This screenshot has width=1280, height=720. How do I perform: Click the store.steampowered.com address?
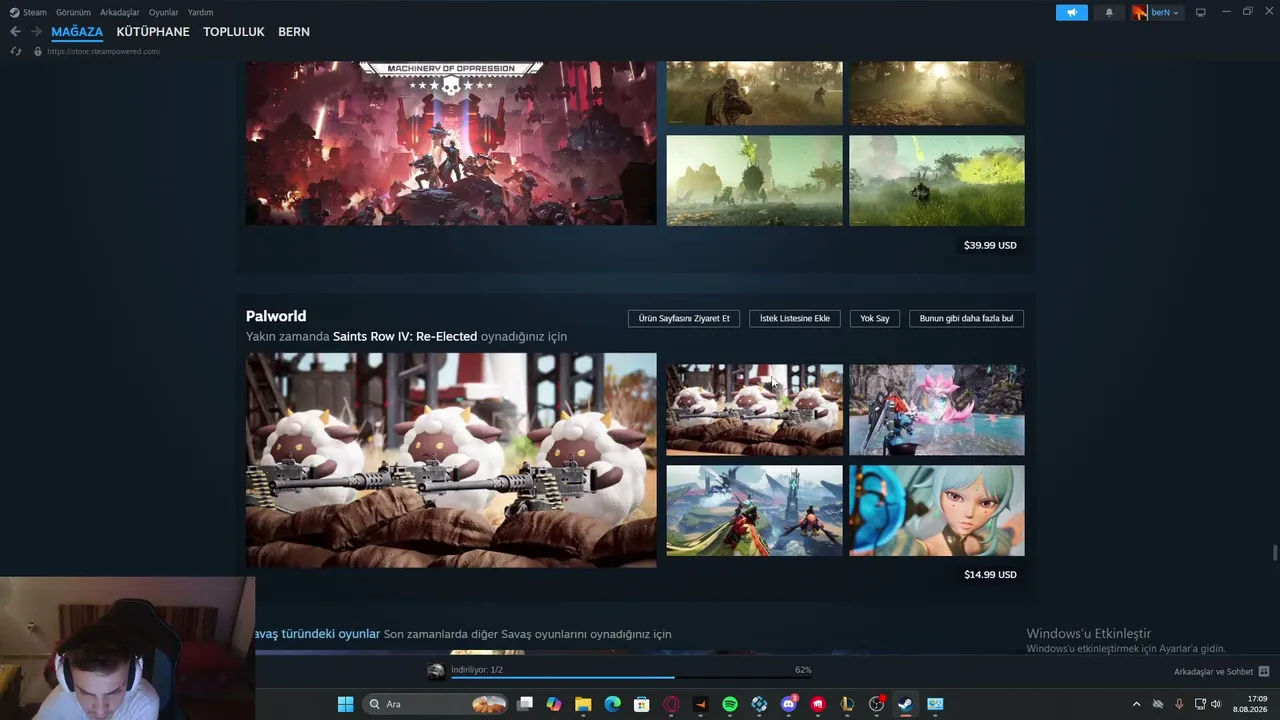click(103, 51)
